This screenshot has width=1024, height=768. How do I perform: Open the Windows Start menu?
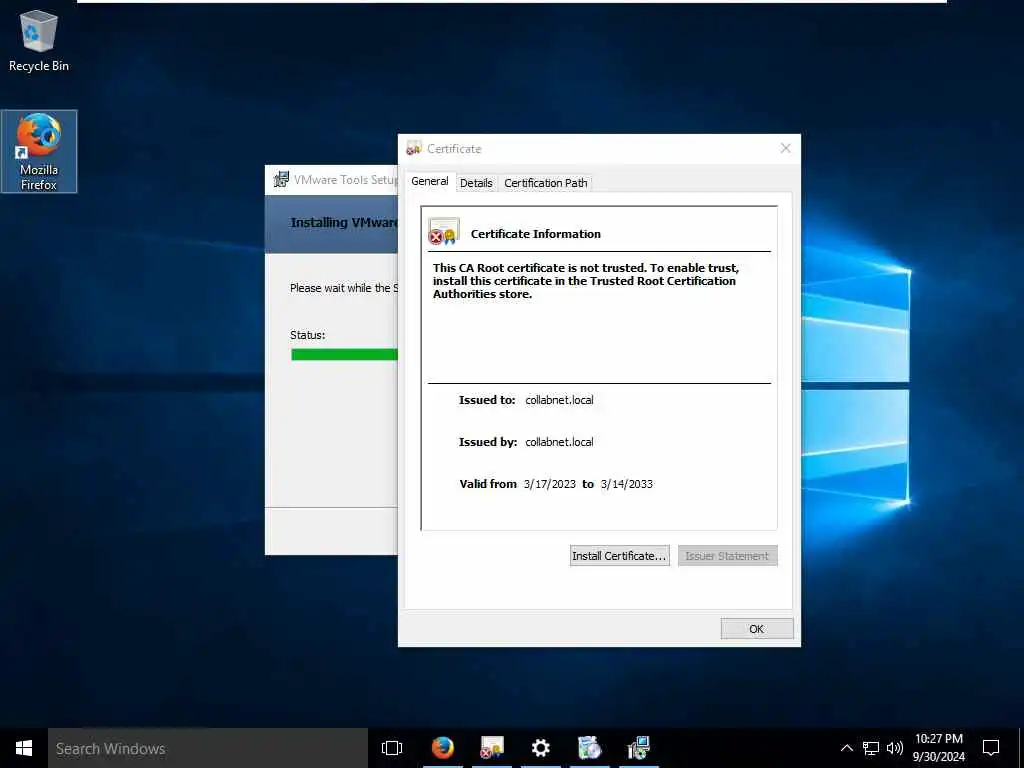click(x=24, y=748)
